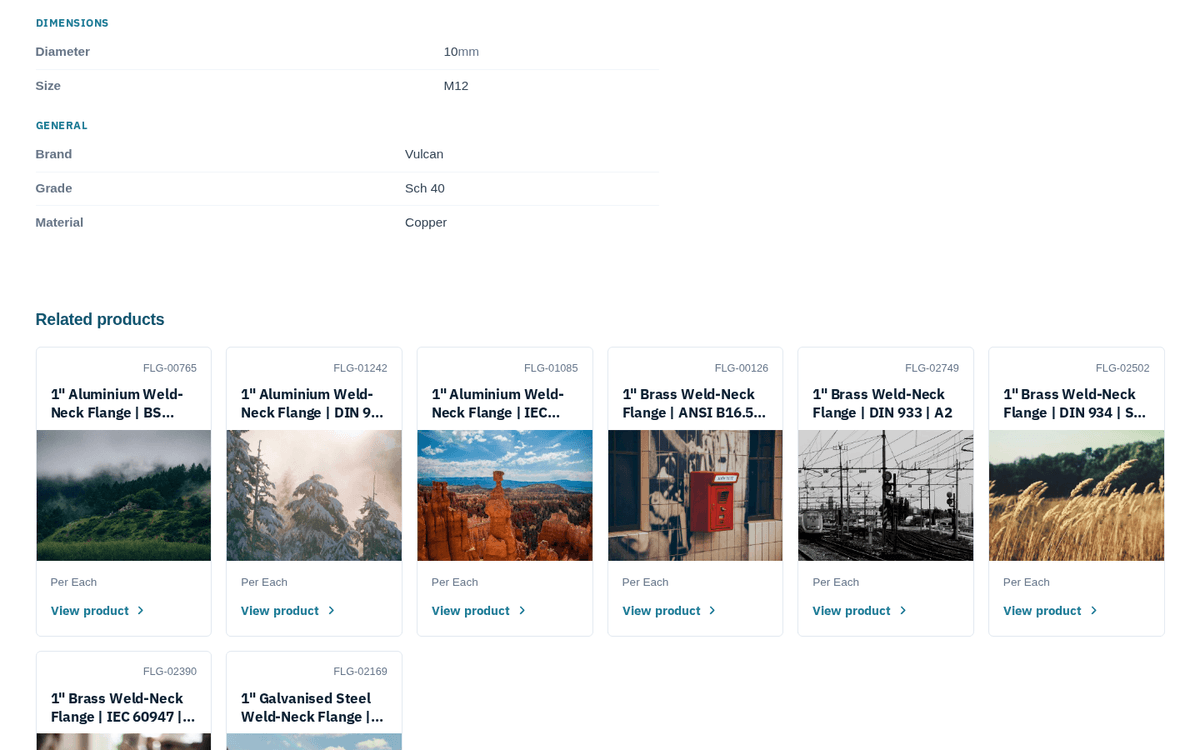The width and height of the screenshot is (1200, 750).
Task: Click Per Each label on FLG-02502 card
Action: [1026, 582]
